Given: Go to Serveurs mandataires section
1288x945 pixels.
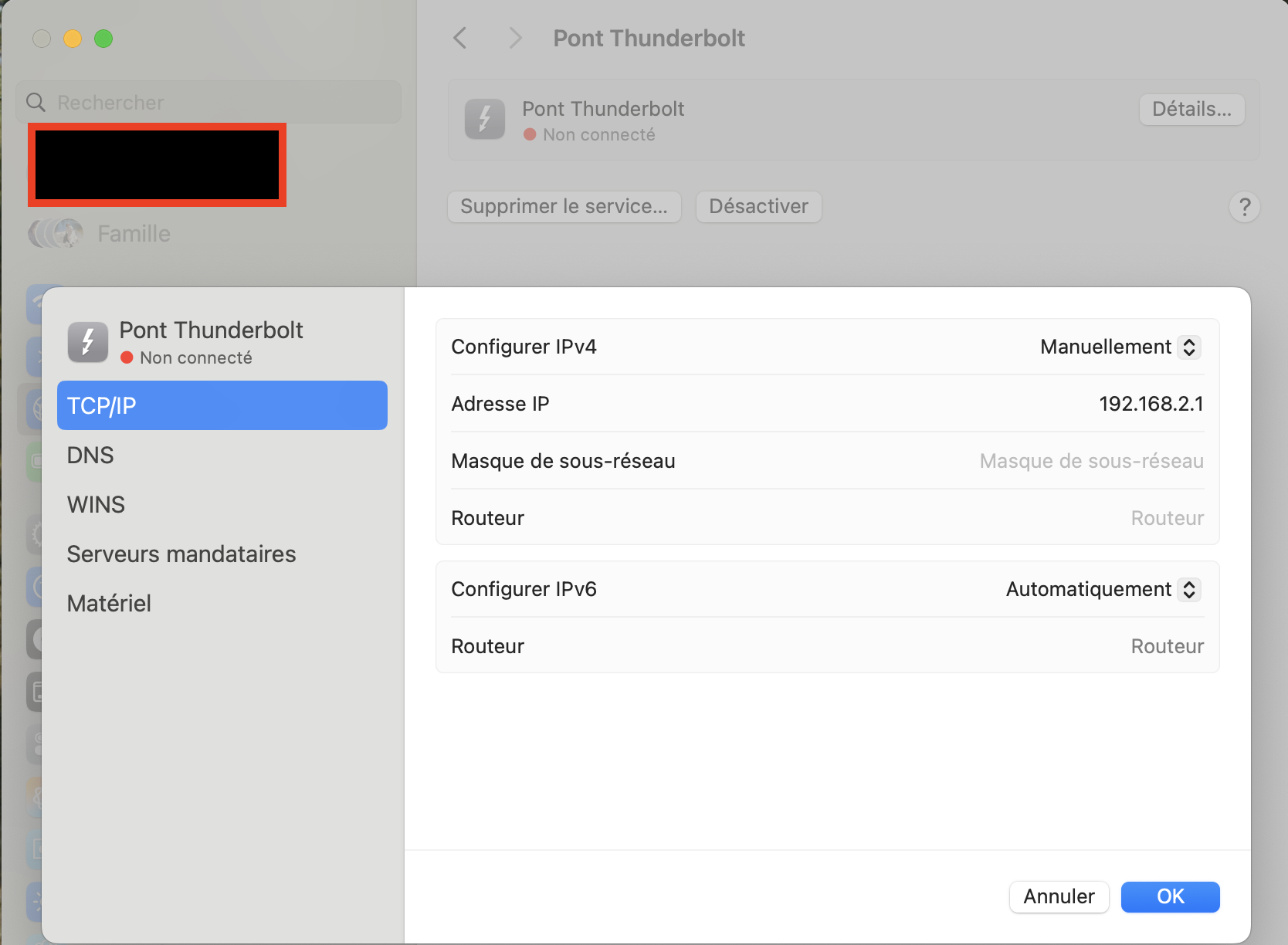Looking at the screenshot, I should (181, 554).
